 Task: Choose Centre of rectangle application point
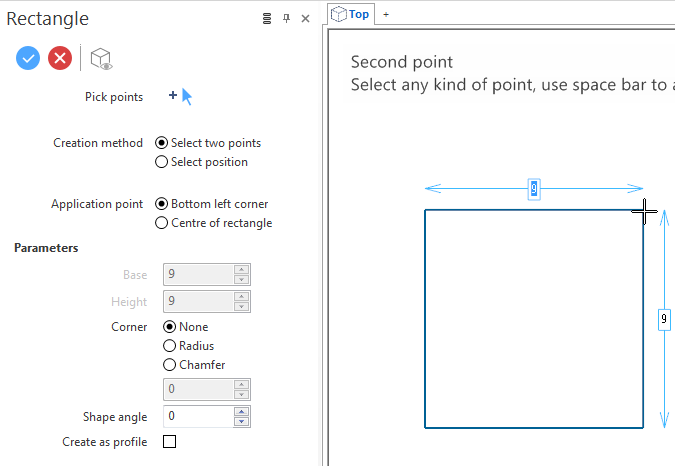[214, 223]
